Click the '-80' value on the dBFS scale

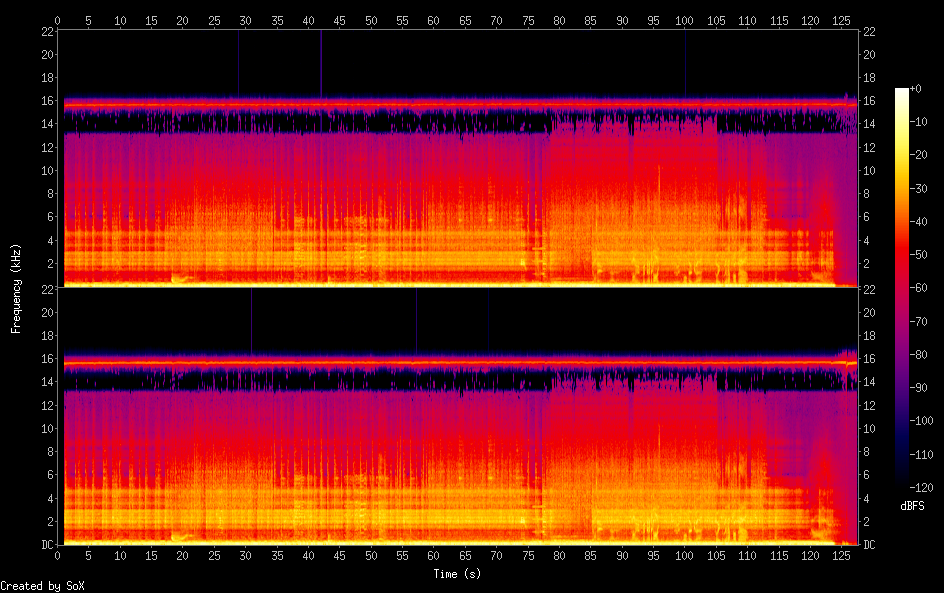[919, 355]
